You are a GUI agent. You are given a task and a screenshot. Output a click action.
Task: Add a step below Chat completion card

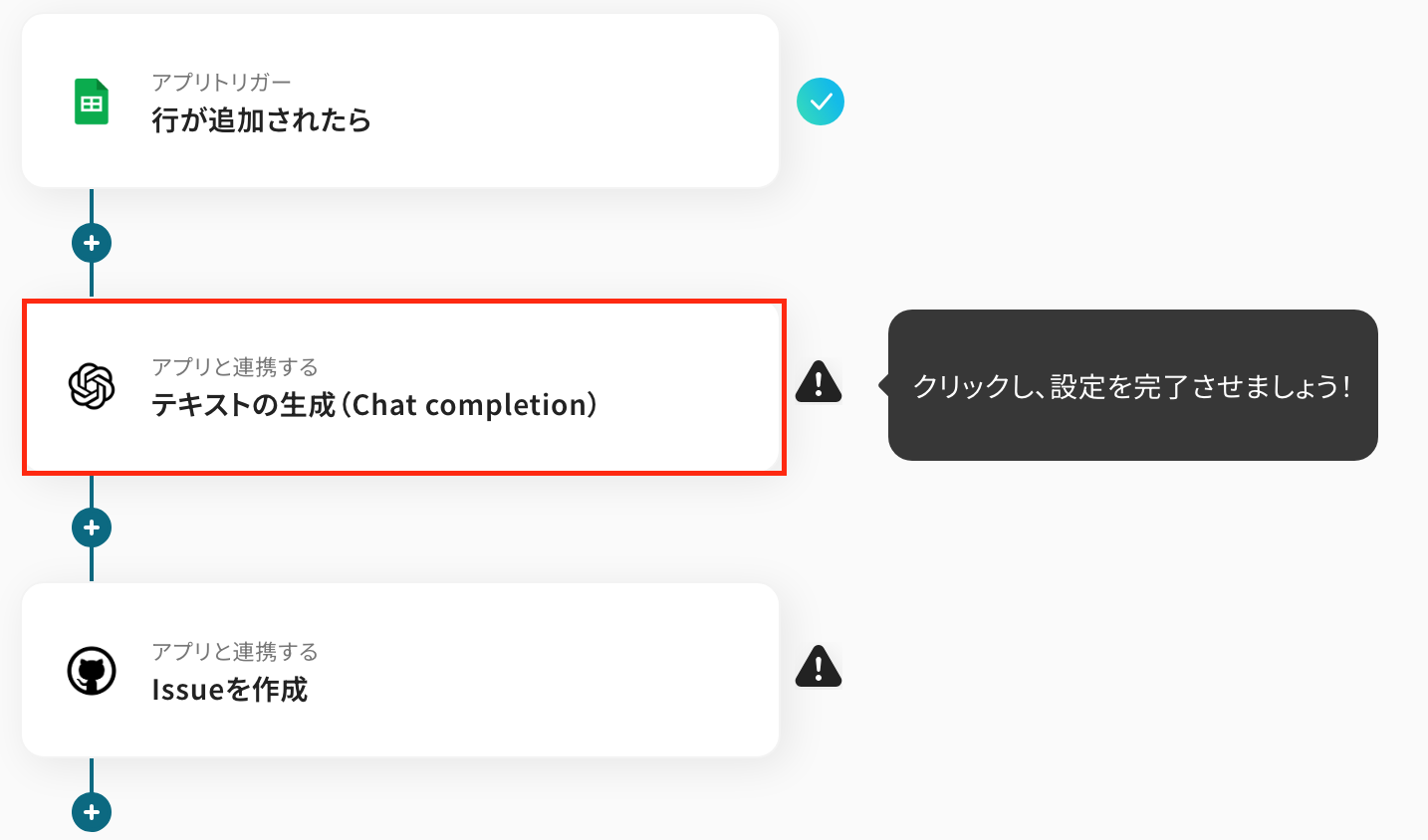coord(92,527)
